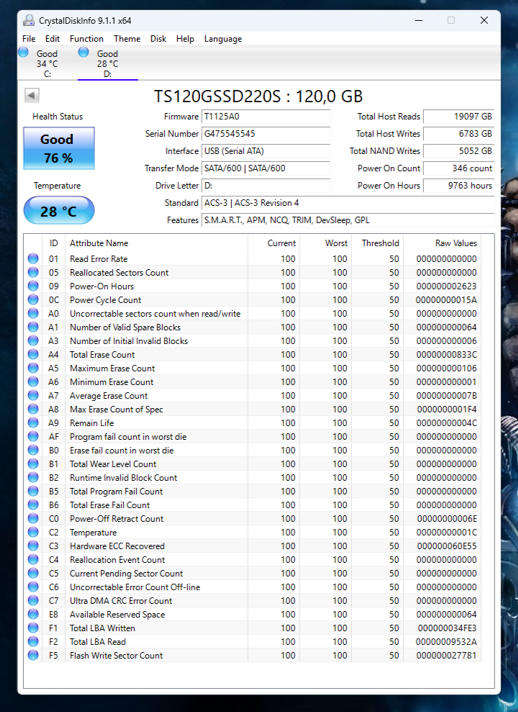Select 'Number of Initial Invalid Blocks' row text
Screen dimensions: 518x712
[128, 341]
